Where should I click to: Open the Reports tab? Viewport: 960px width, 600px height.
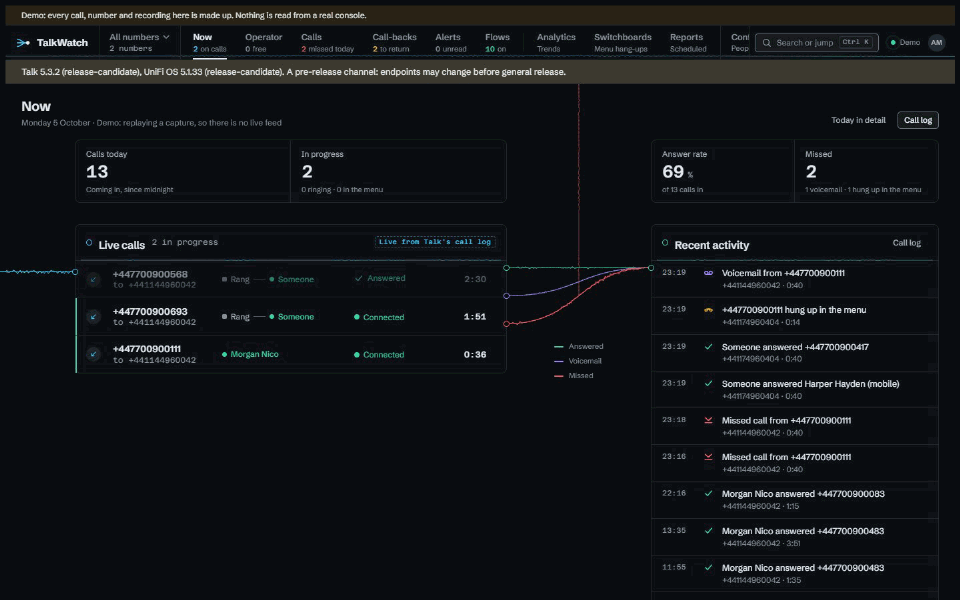688,42
